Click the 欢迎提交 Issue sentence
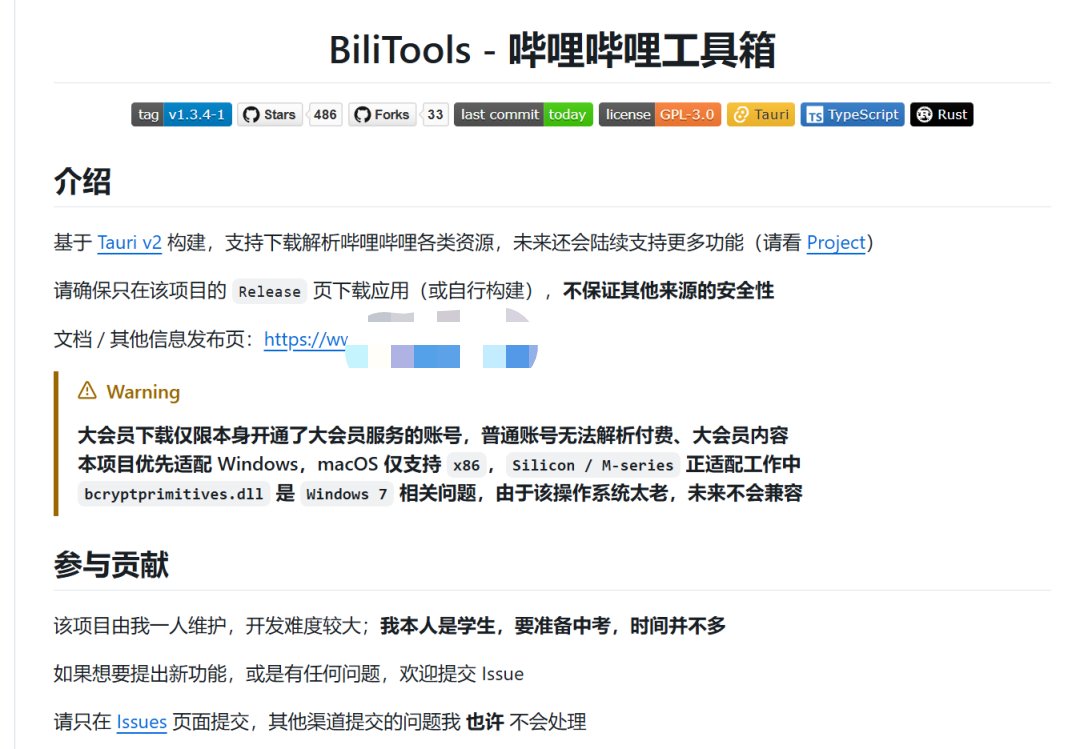This screenshot has height=749, width=1080. [461, 674]
